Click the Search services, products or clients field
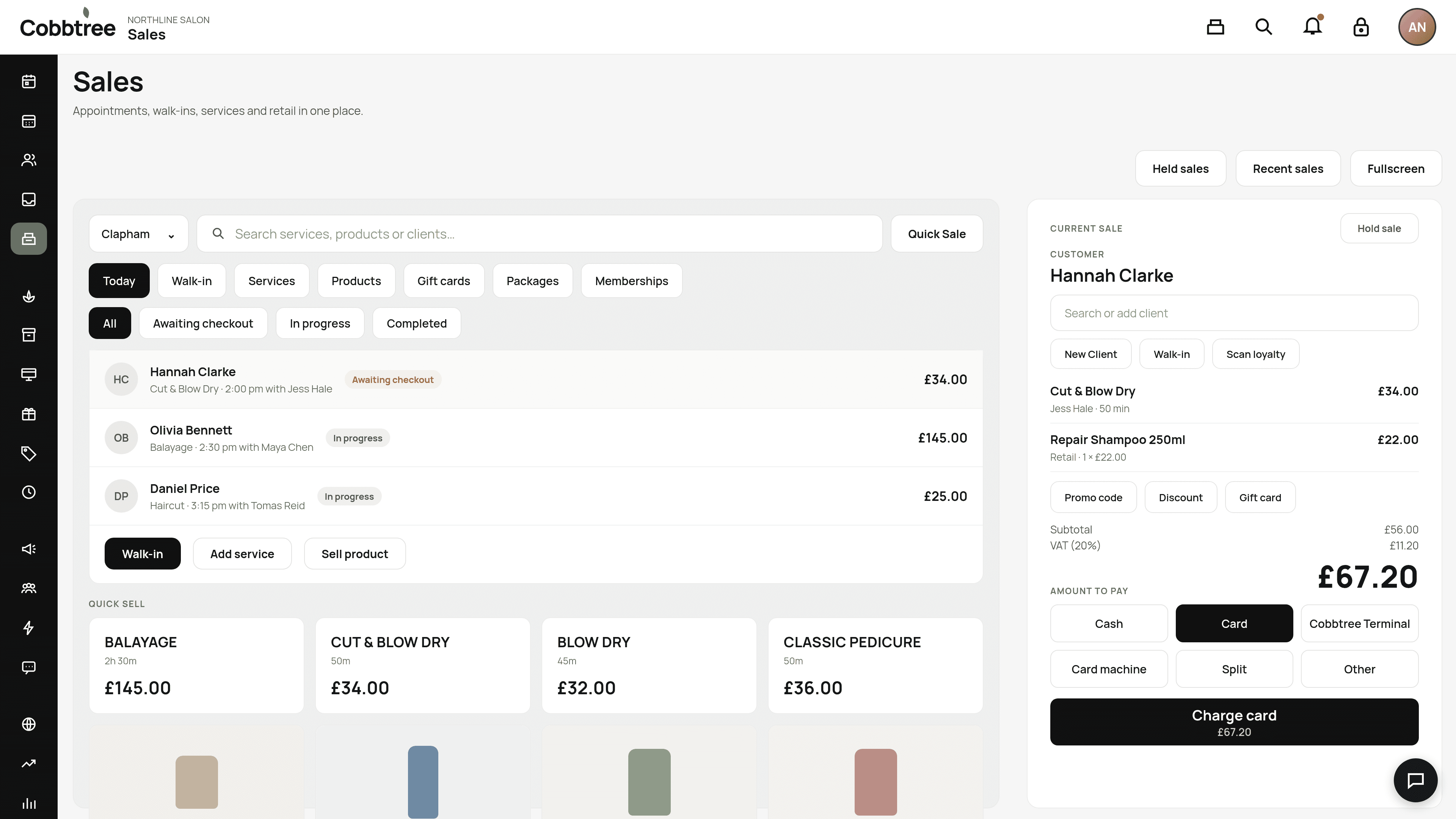Image resolution: width=1456 pixels, height=819 pixels. click(539, 234)
